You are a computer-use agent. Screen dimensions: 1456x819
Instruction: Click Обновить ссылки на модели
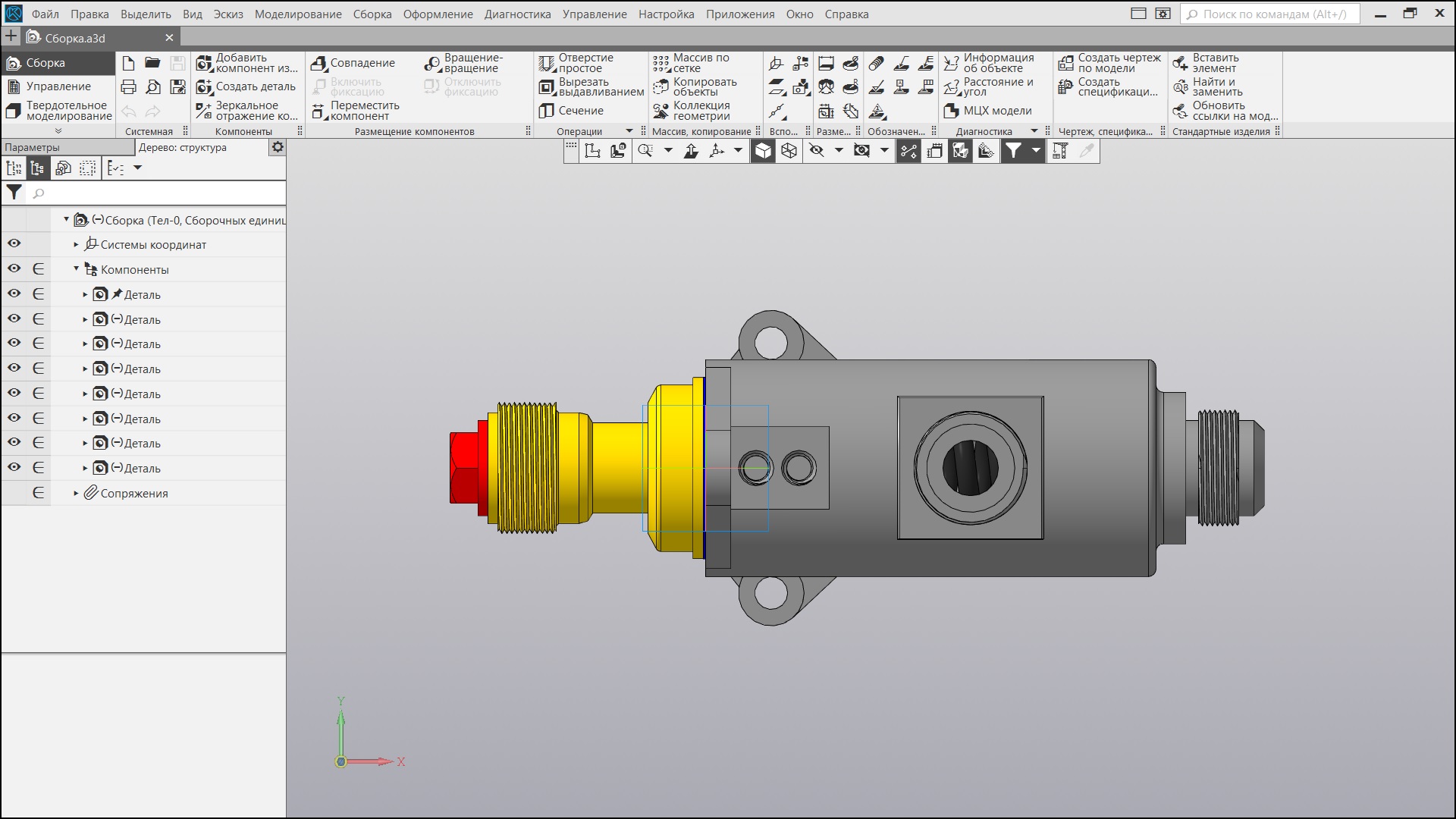1225,111
